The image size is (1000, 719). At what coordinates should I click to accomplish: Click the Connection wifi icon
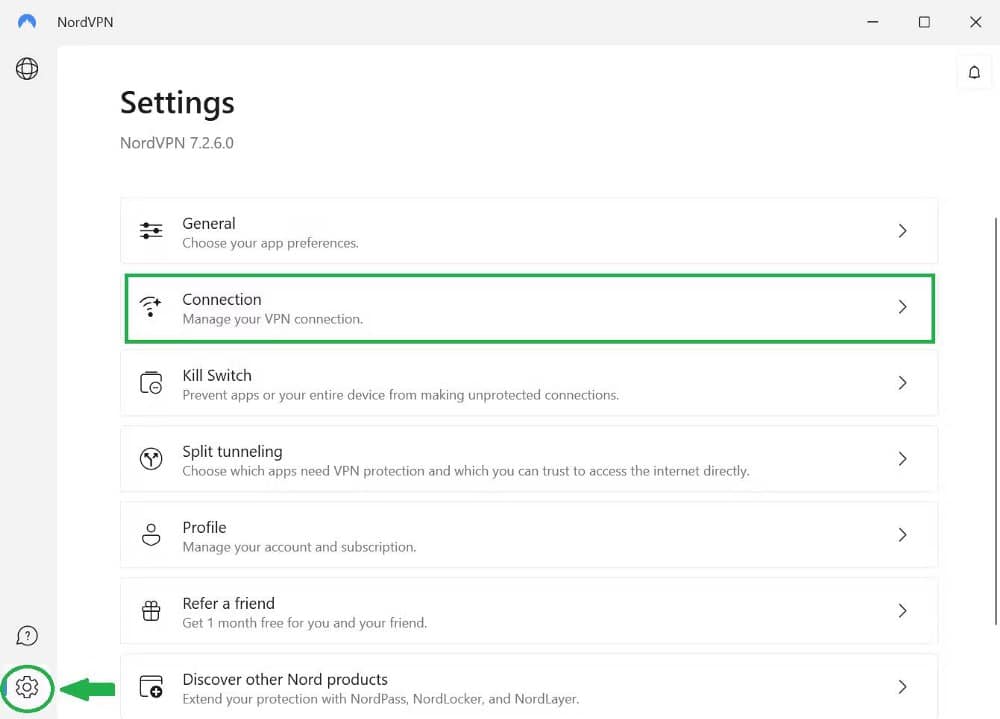pos(151,307)
